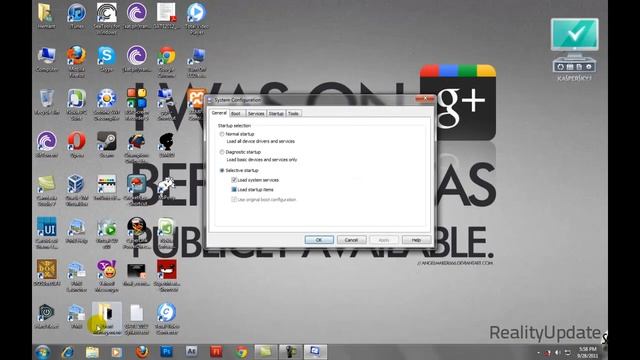Open the BitTorrent shortcut beside Opera
Image resolution: width=640 pixels, height=360 pixels.
tap(47, 145)
